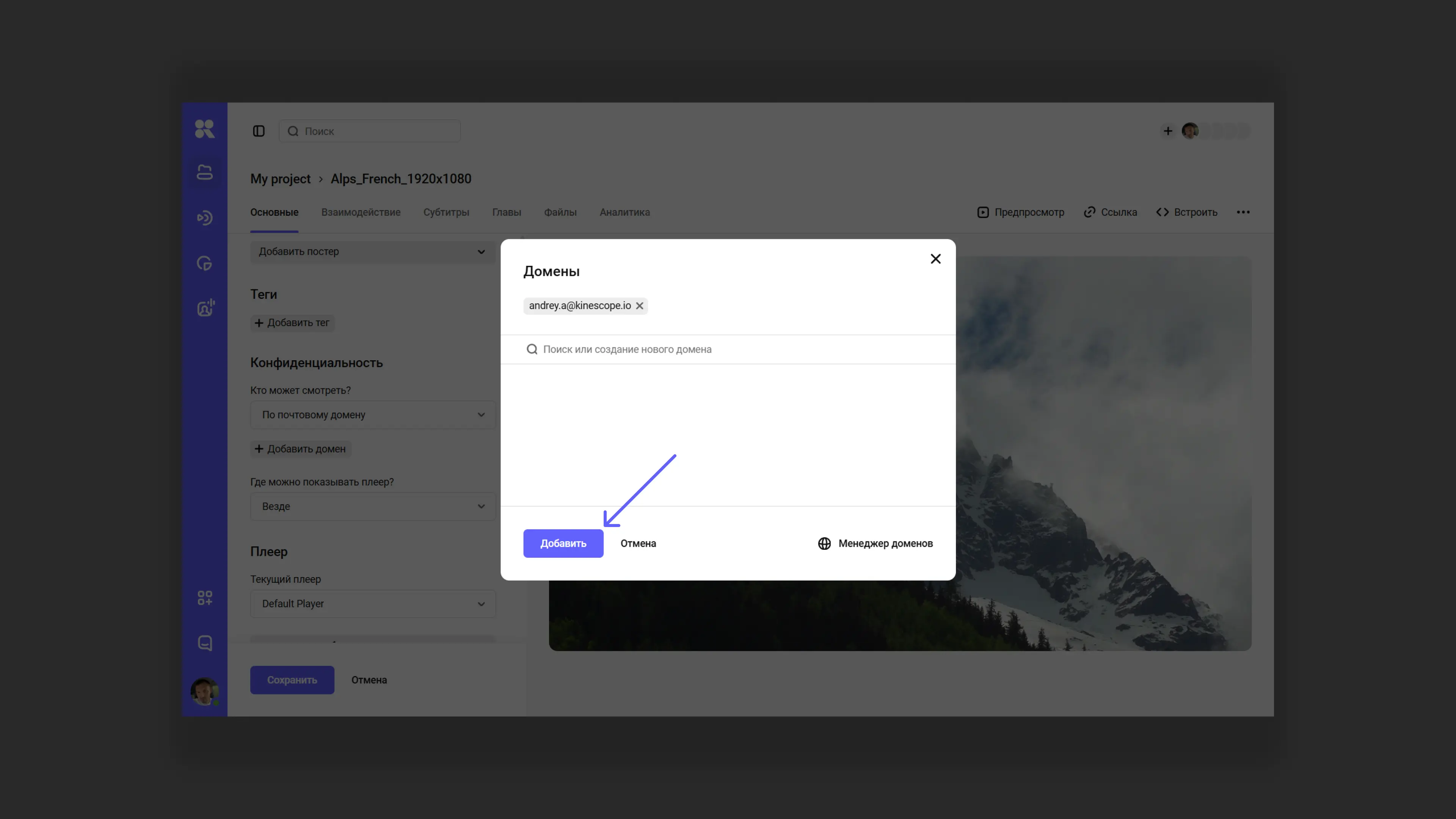The width and height of the screenshot is (1456, 819).
Task: Open the video library sidebar icon
Action: pos(204,173)
